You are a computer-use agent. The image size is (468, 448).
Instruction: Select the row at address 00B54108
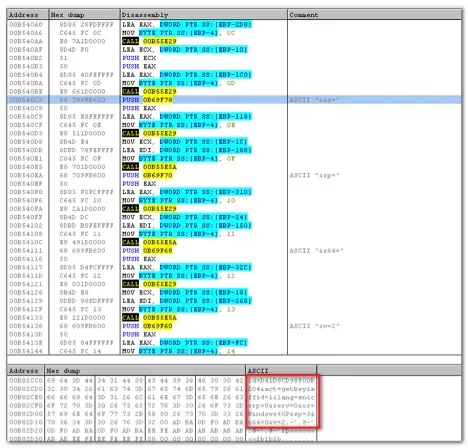(x=234, y=234)
